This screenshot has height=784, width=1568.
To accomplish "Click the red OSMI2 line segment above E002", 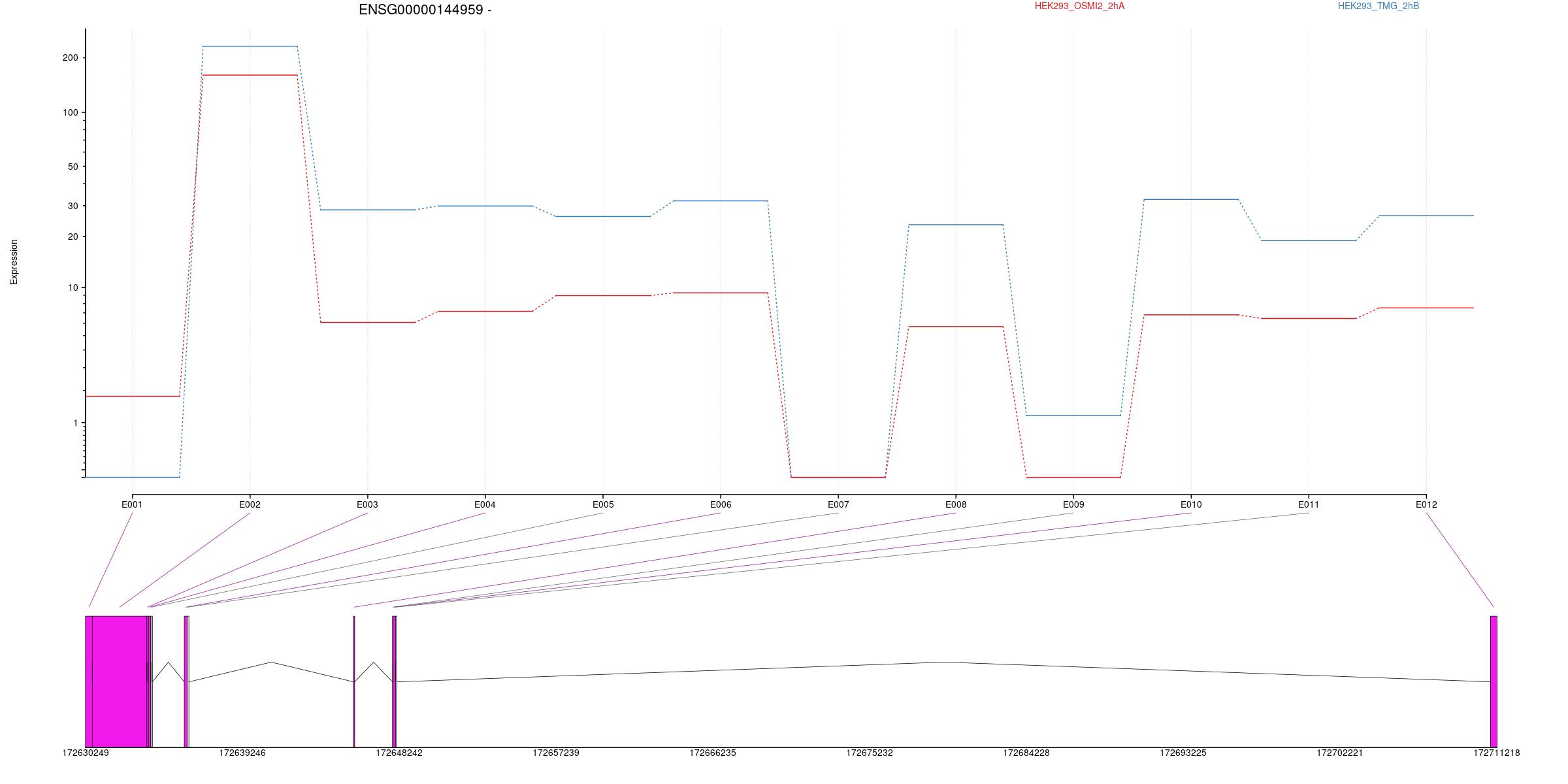I will (250, 75).
